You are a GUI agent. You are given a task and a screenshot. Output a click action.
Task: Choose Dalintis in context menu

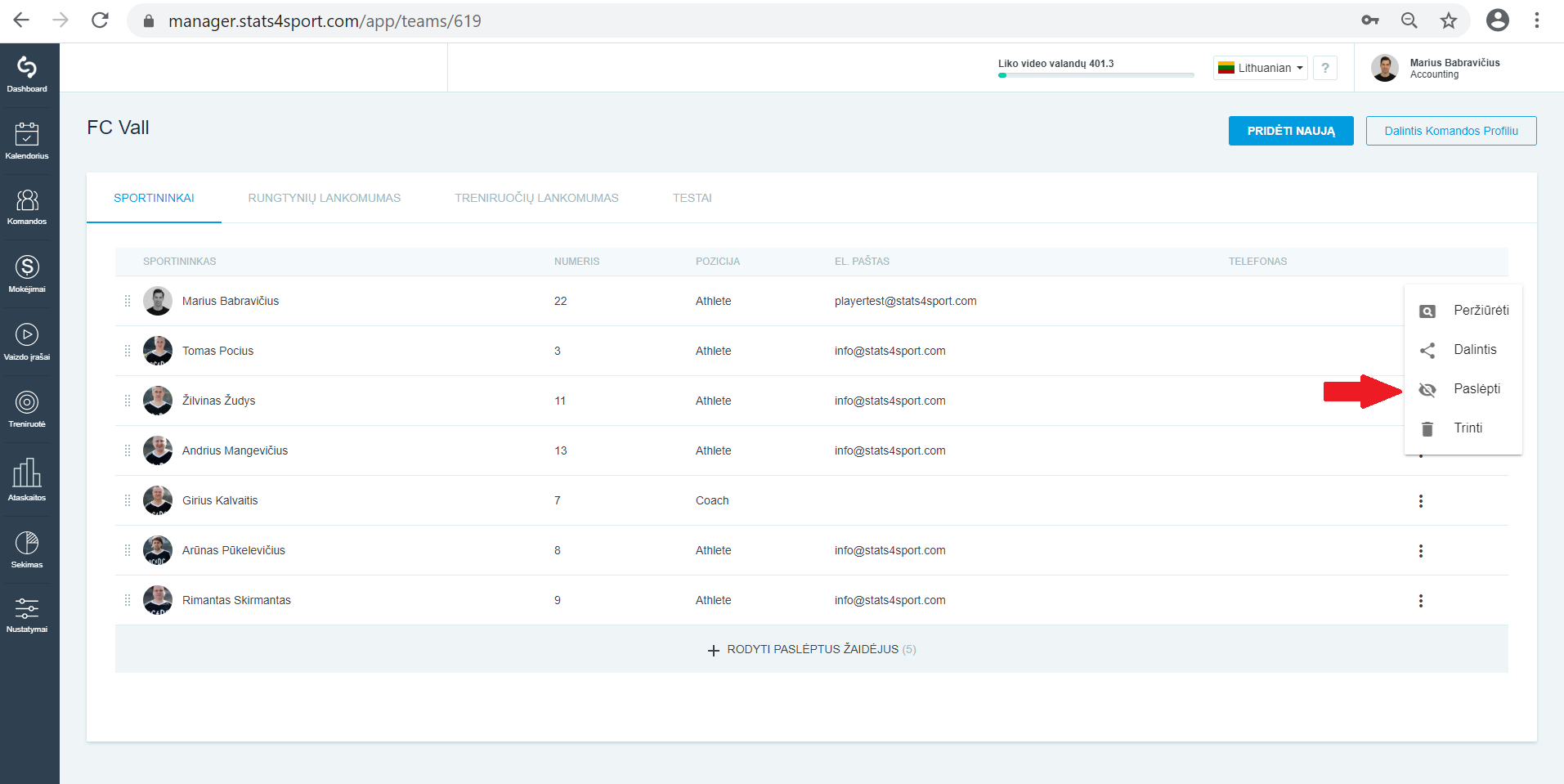[x=1463, y=350]
